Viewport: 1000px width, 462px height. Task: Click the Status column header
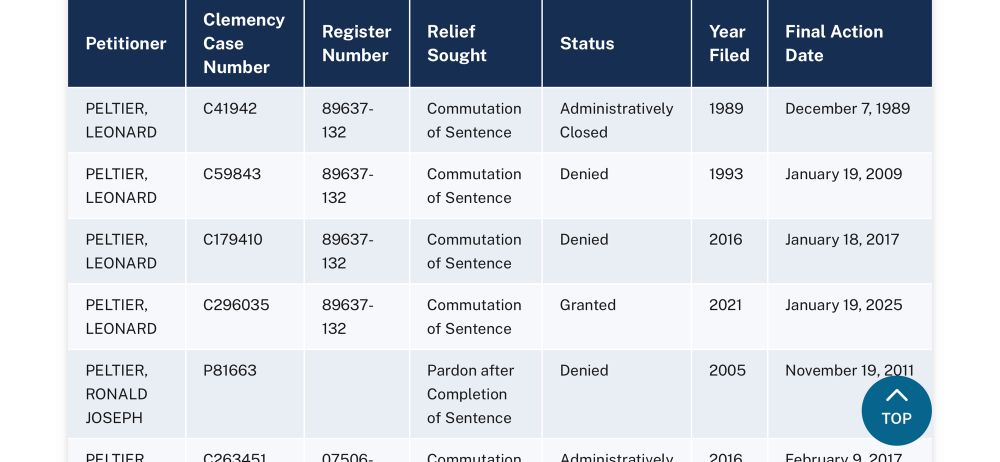coord(617,43)
